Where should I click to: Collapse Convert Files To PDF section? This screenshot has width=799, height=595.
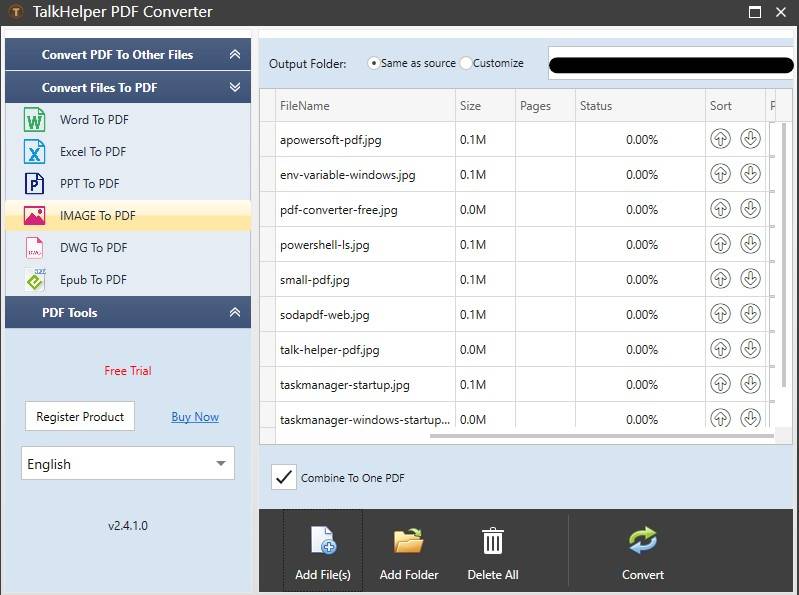(x=128, y=87)
